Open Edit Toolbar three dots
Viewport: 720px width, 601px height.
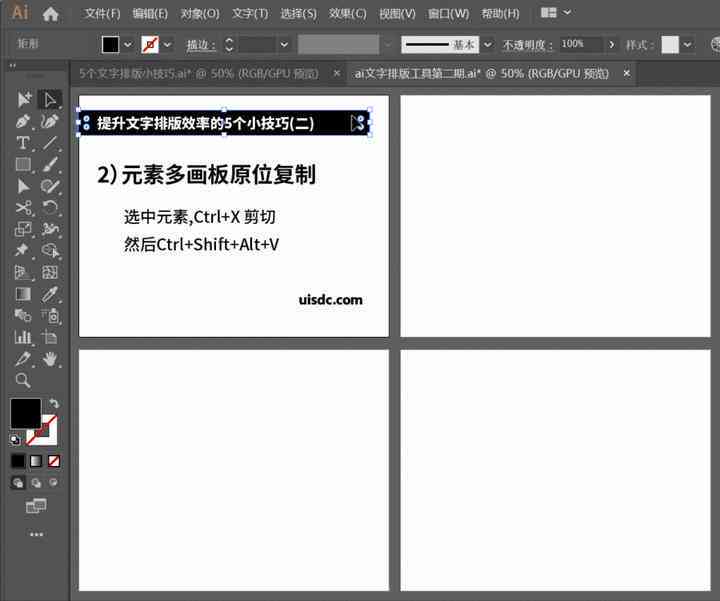point(36,534)
